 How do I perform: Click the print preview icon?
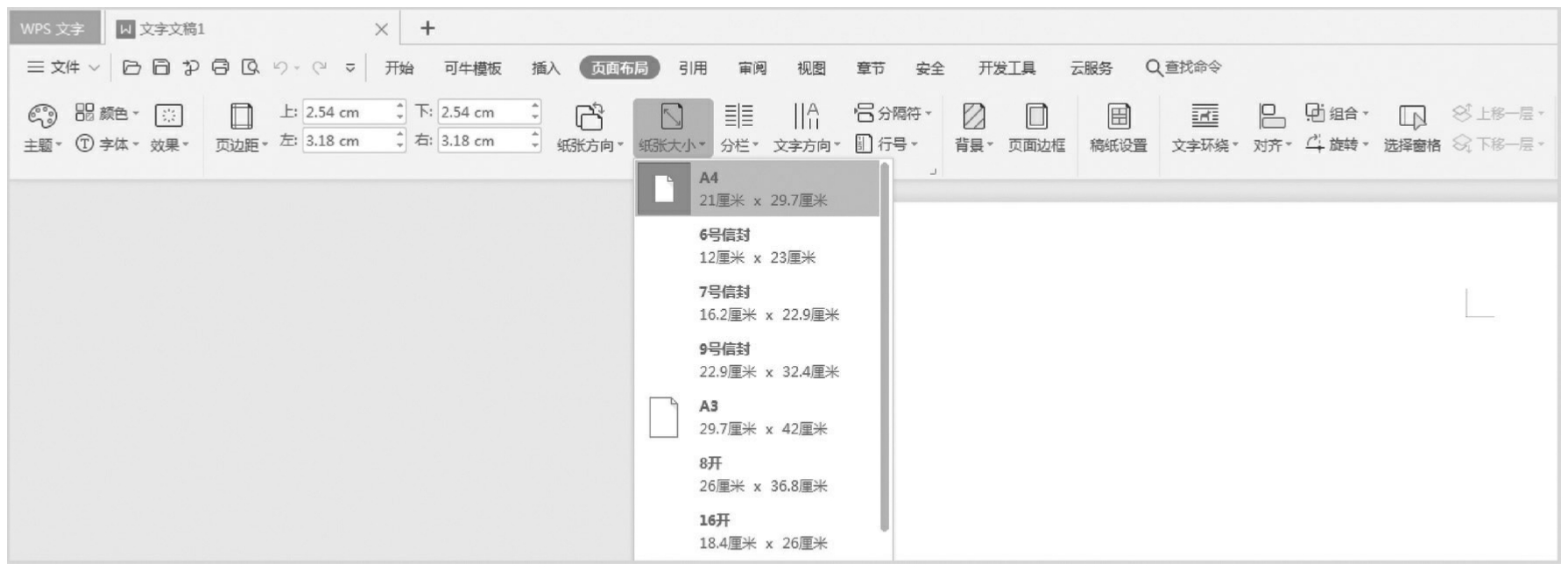(x=251, y=67)
